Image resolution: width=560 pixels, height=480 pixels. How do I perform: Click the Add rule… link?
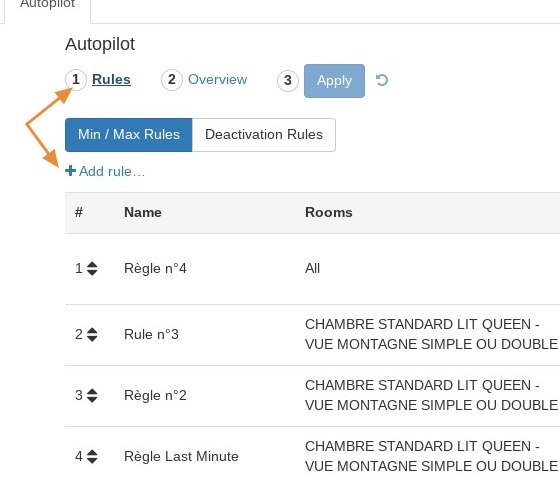pyautogui.click(x=105, y=171)
